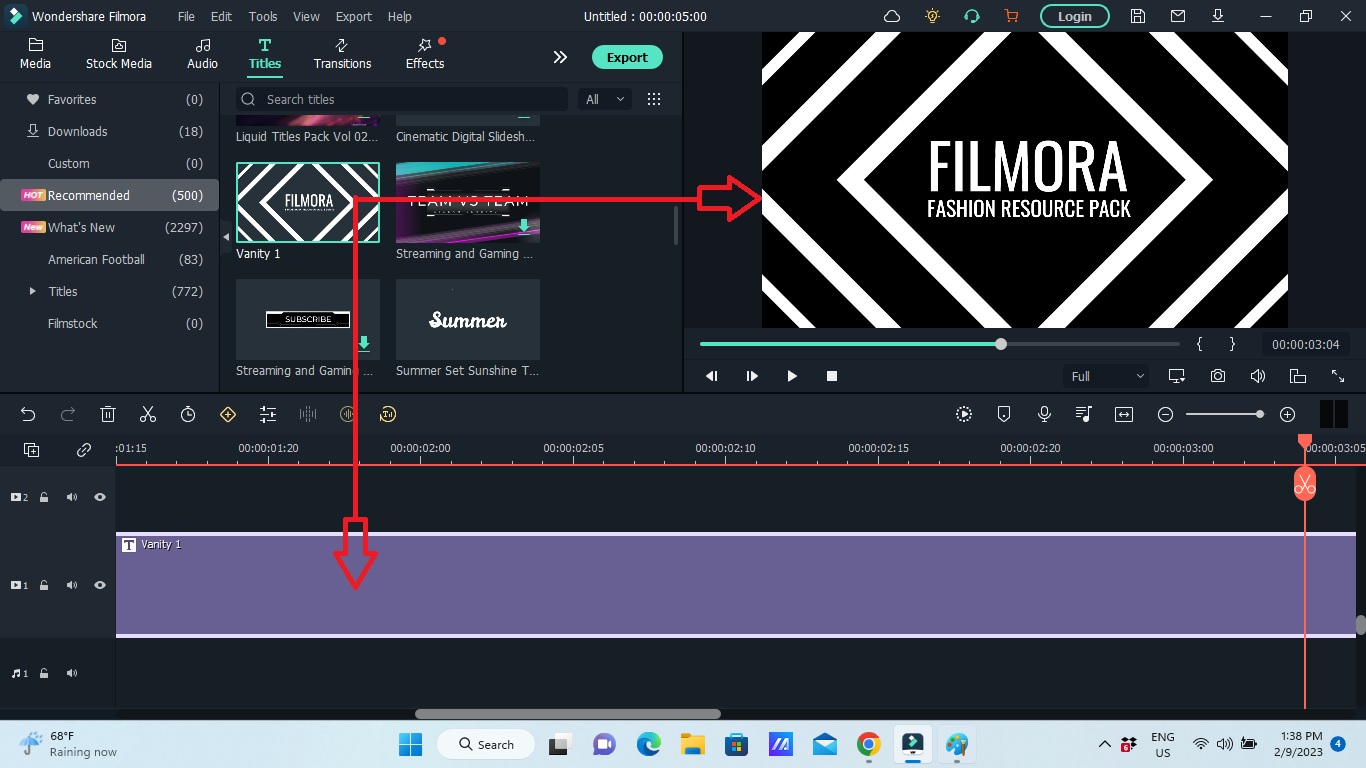Switch to grid view of titles
The height and width of the screenshot is (768, 1366).
coord(654,99)
